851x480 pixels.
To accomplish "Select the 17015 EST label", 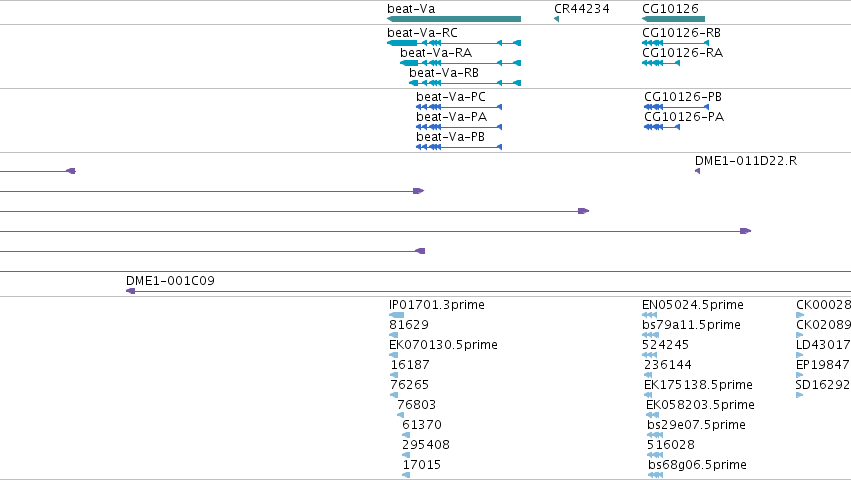I will [421, 465].
